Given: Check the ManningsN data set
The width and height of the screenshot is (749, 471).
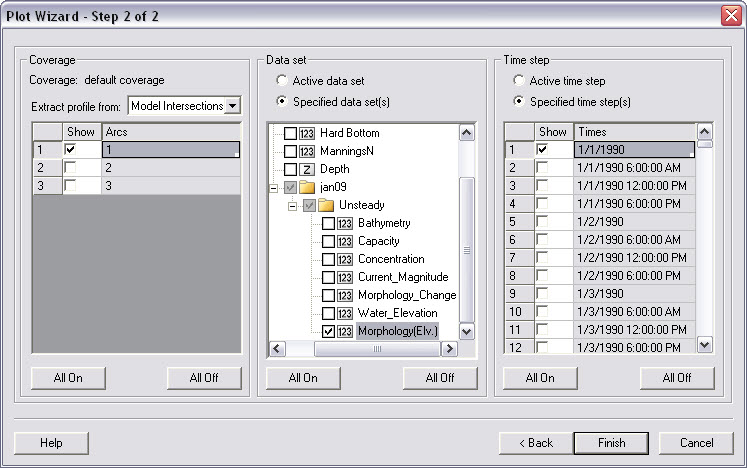Looking at the screenshot, I should [x=290, y=151].
